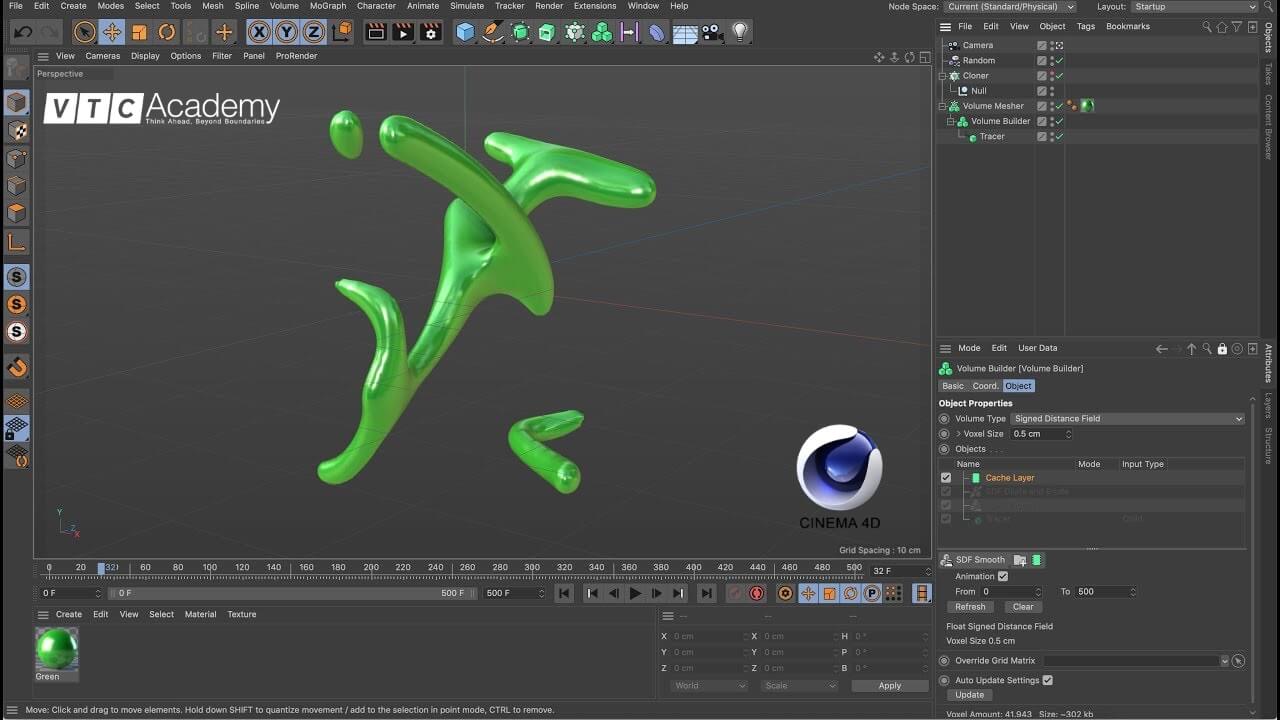
Task: Collapse the Volume Mesher tree item
Action: tap(940, 105)
